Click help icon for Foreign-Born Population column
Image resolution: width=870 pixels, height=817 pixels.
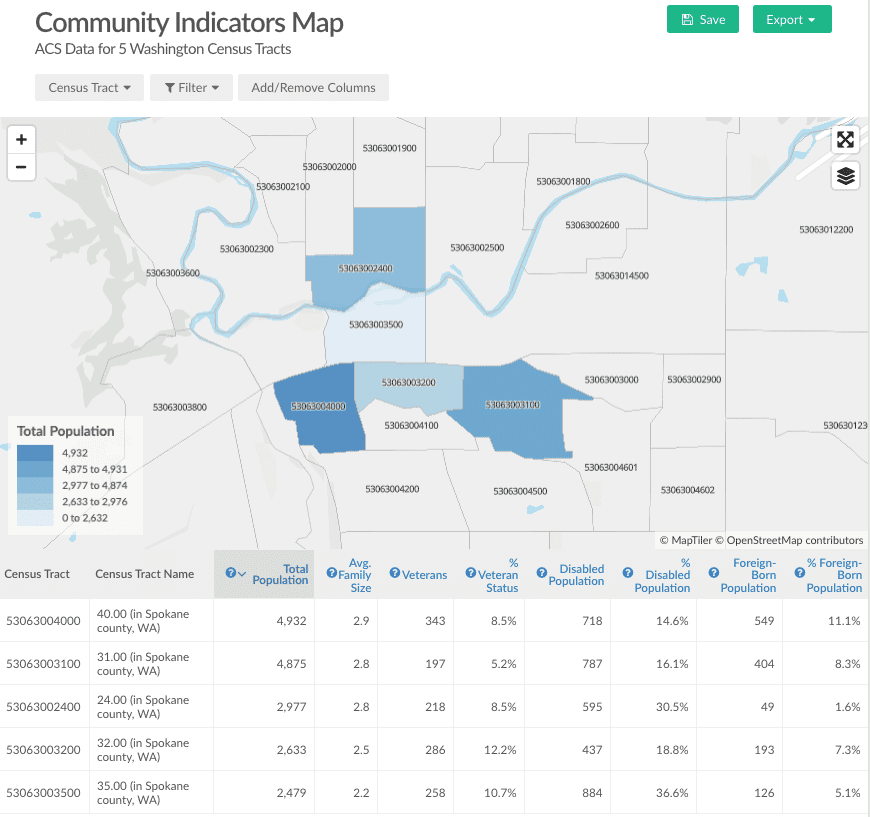pyautogui.click(x=714, y=573)
